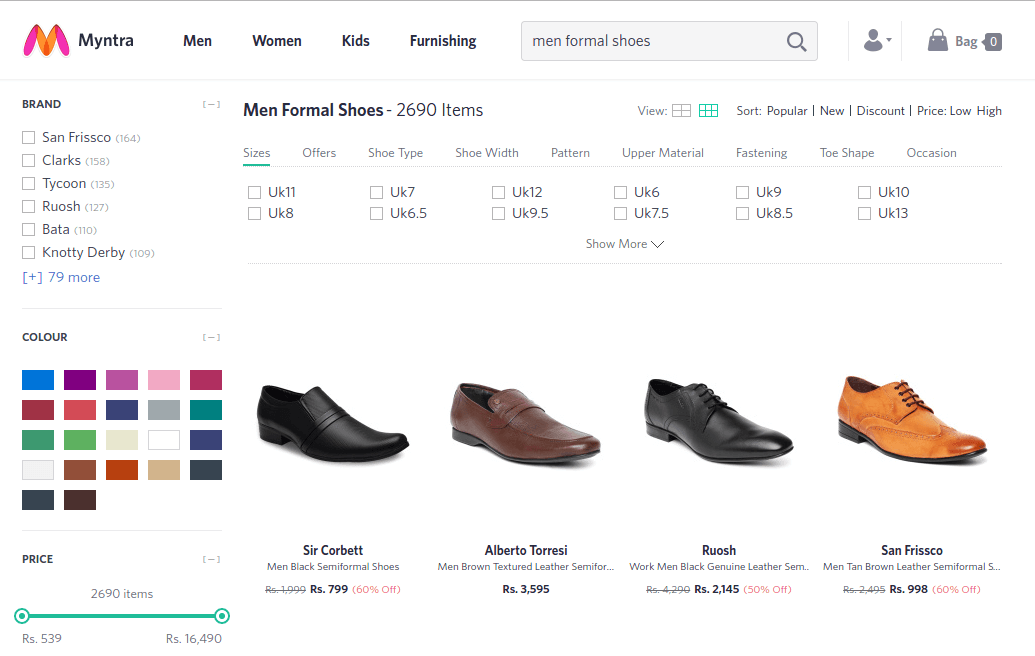
Task: Switch to the Toe Shape tab
Action: [x=847, y=152]
